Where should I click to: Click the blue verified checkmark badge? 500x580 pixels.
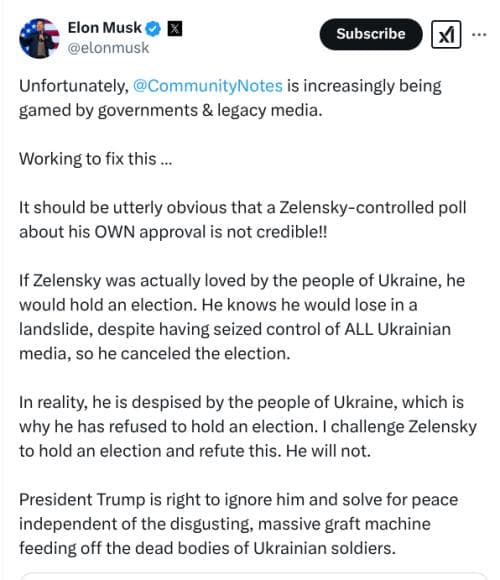tap(153, 28)
